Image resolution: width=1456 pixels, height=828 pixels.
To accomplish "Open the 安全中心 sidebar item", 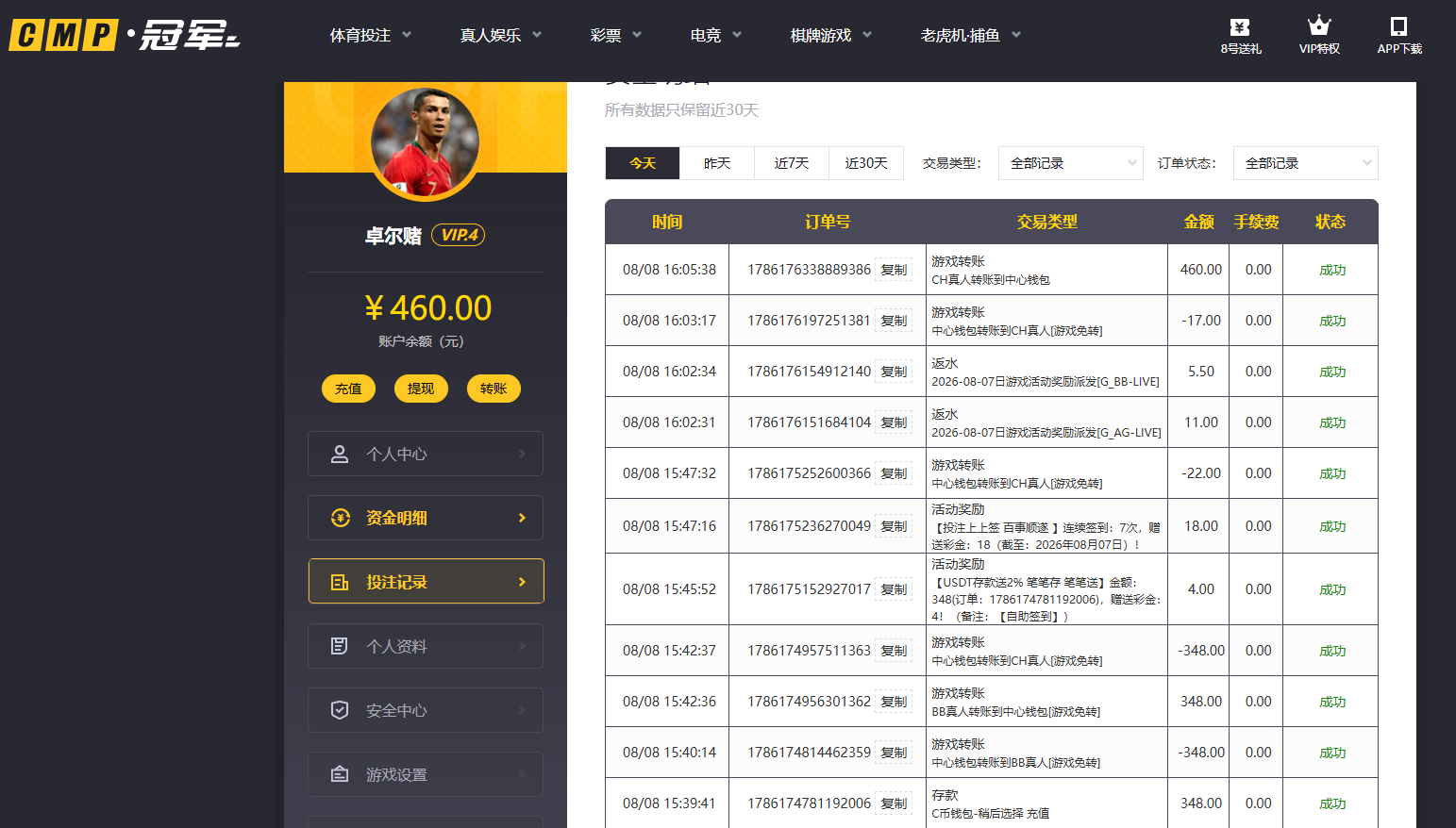I will click(x=426, y=710).
